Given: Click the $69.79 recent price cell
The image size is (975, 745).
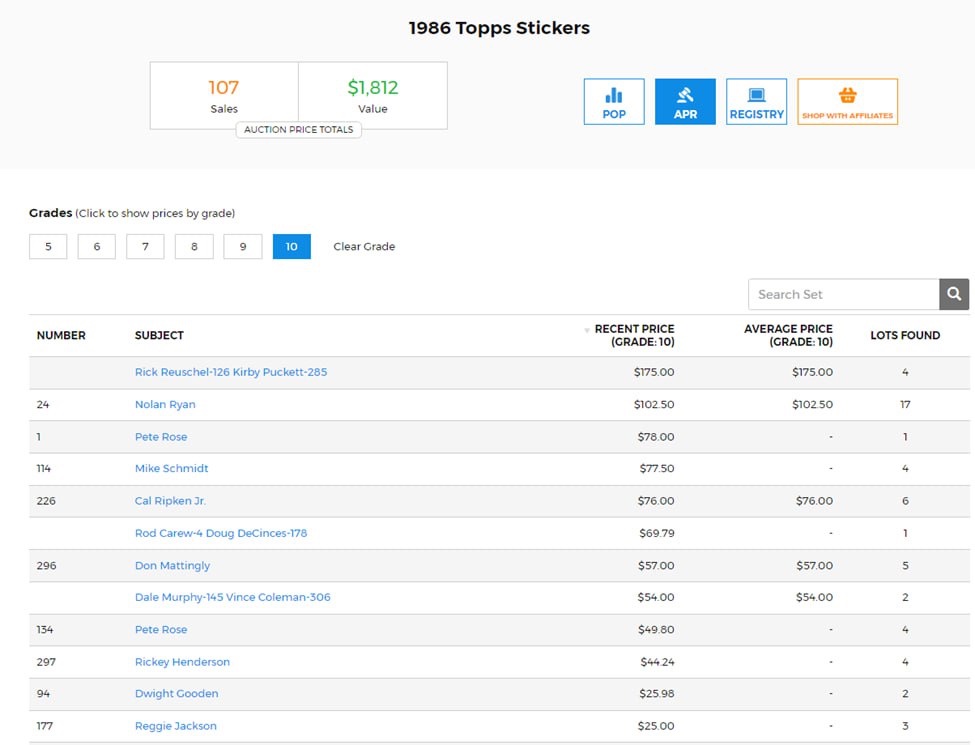Looking at the screenshot, I should pos(657,533).
